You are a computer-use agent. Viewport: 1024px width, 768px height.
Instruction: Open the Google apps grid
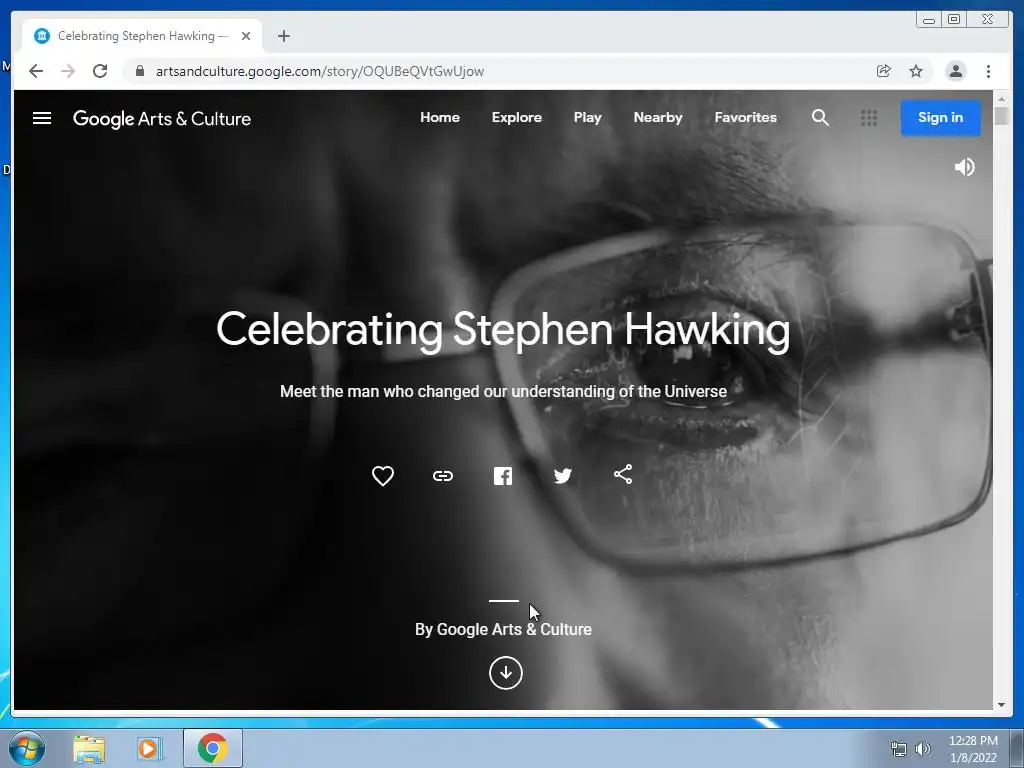(869, 118)
